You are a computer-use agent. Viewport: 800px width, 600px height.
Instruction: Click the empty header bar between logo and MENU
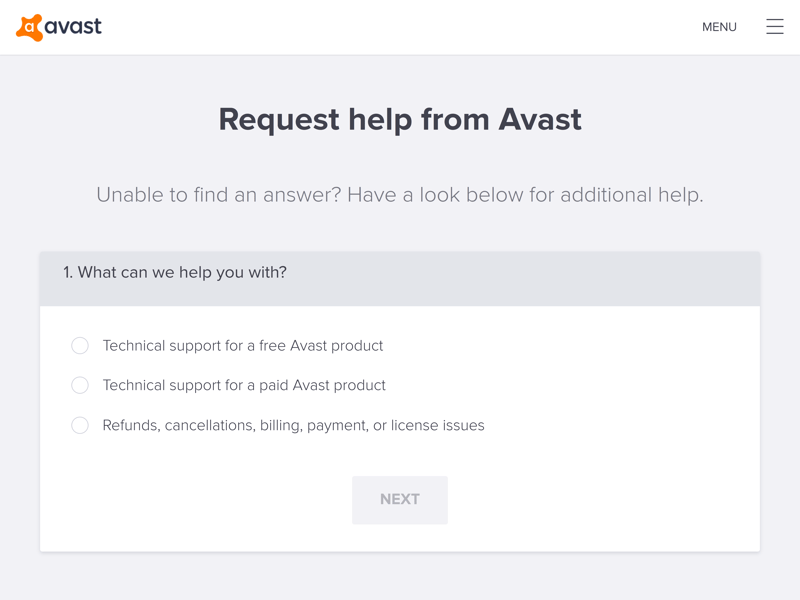point(398,27)
